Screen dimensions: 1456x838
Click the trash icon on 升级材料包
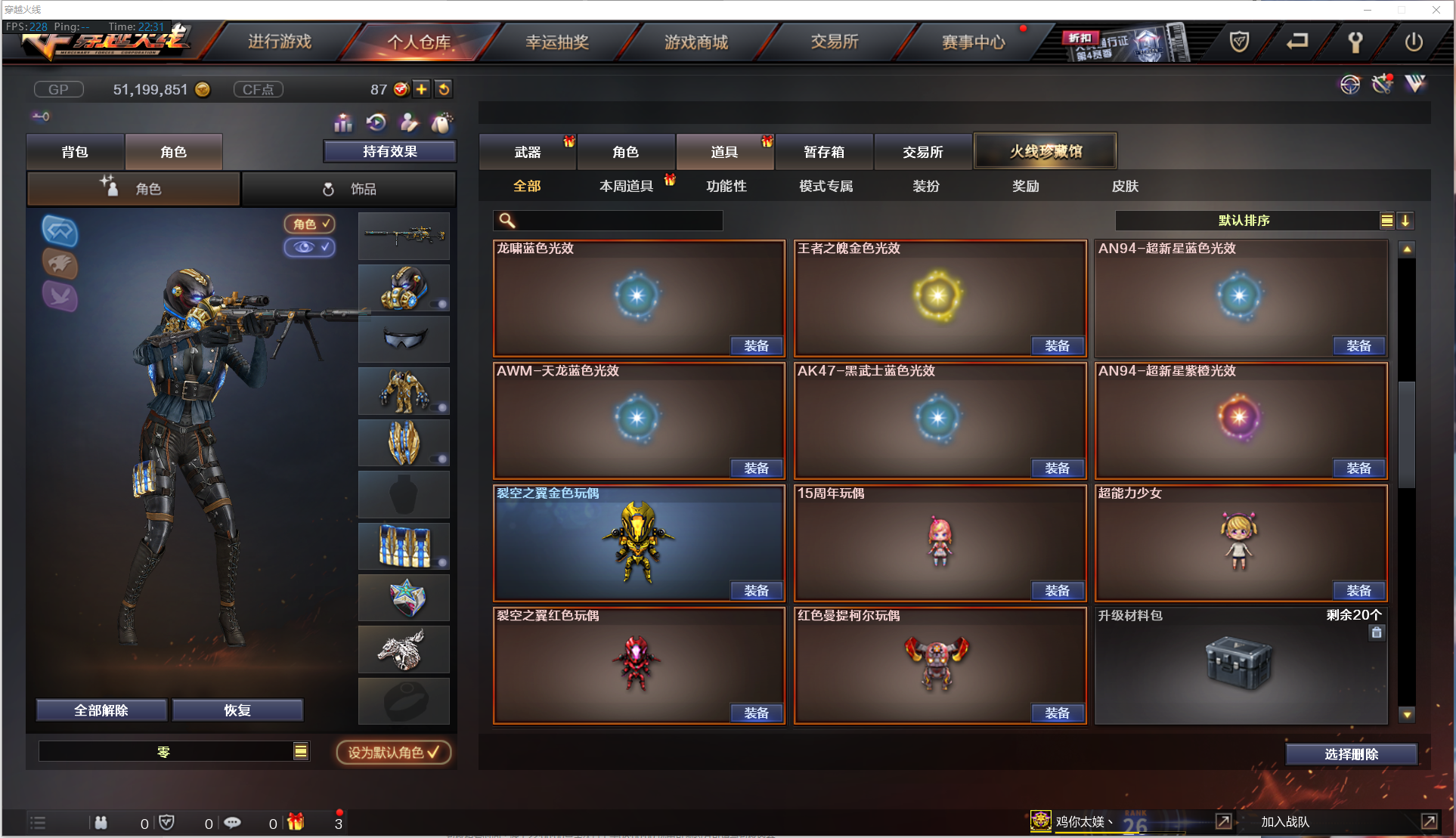[x=1377, y=633]
